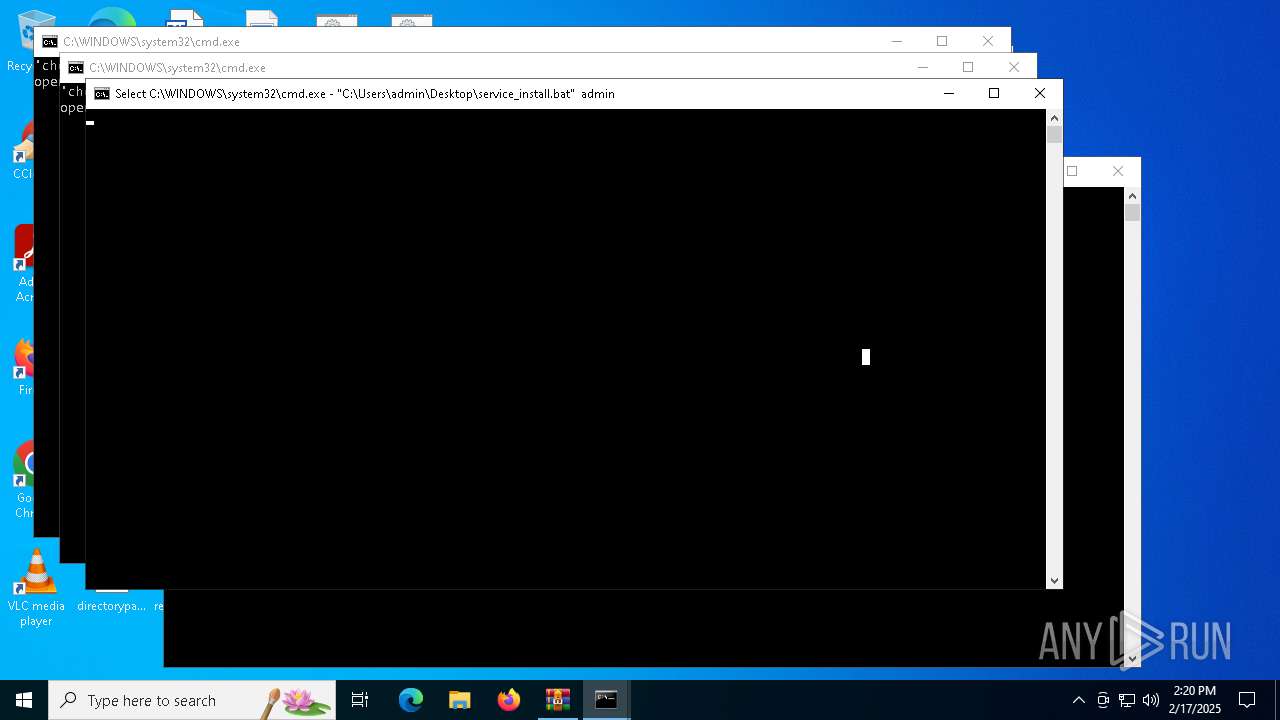This screenshot has height=720, width=1280.
Task: Open File Explorer from the taskbar
Action: coord(460,700)
